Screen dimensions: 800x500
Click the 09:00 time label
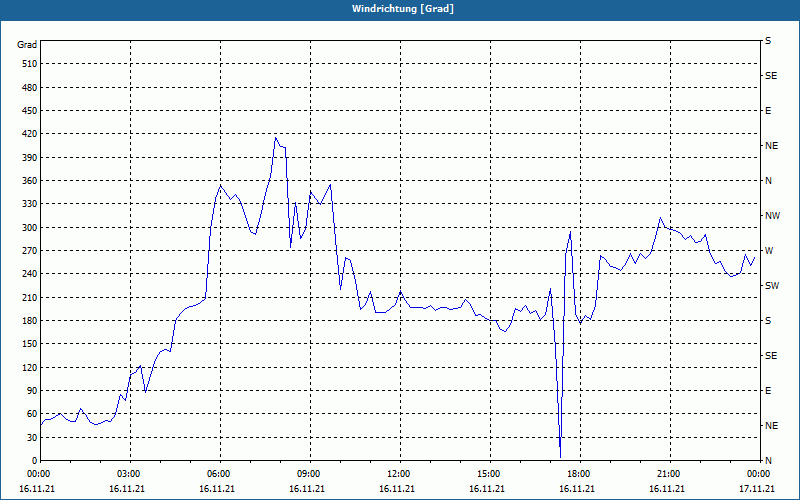[309, 473]
